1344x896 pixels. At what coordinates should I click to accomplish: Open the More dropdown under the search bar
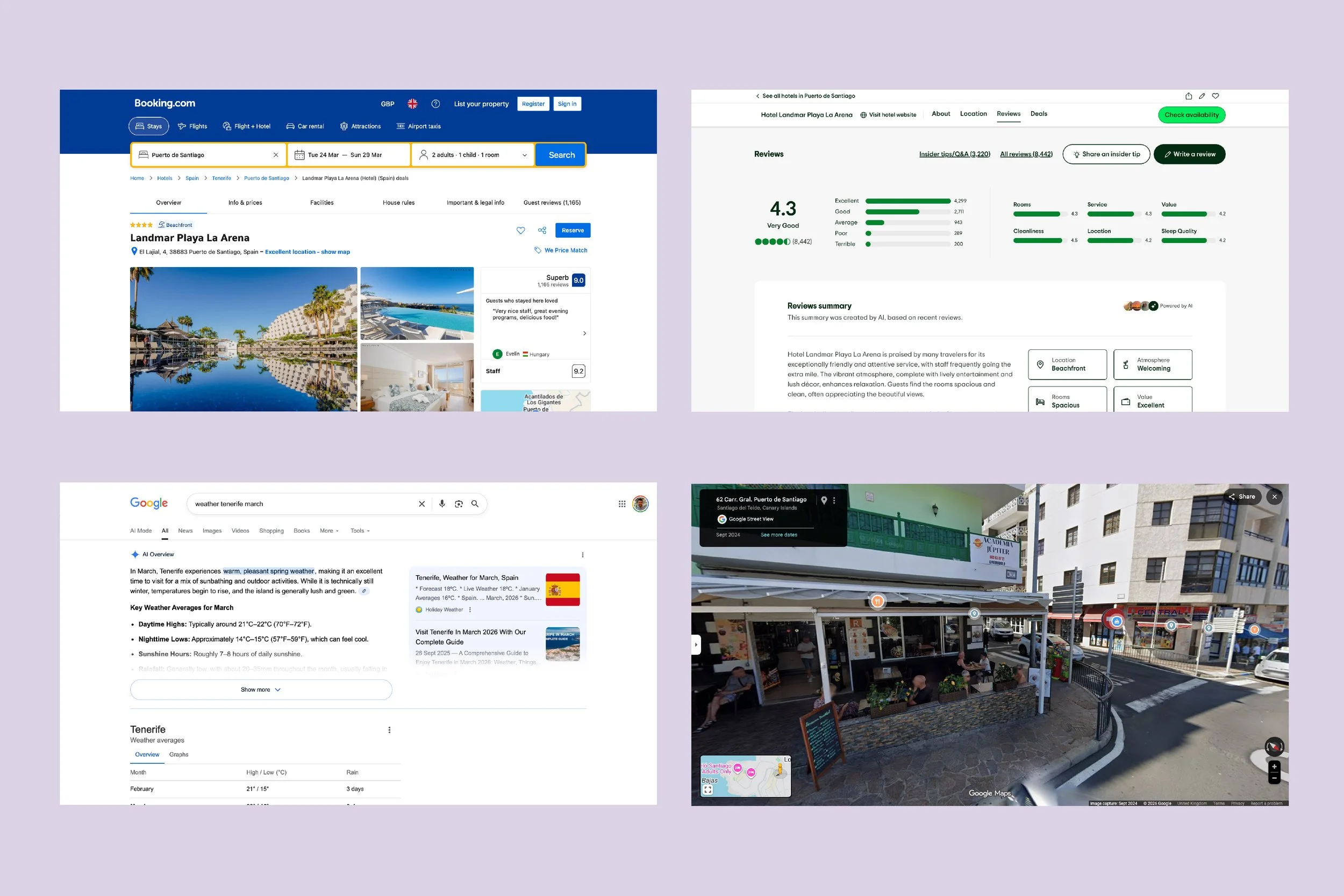328,531
